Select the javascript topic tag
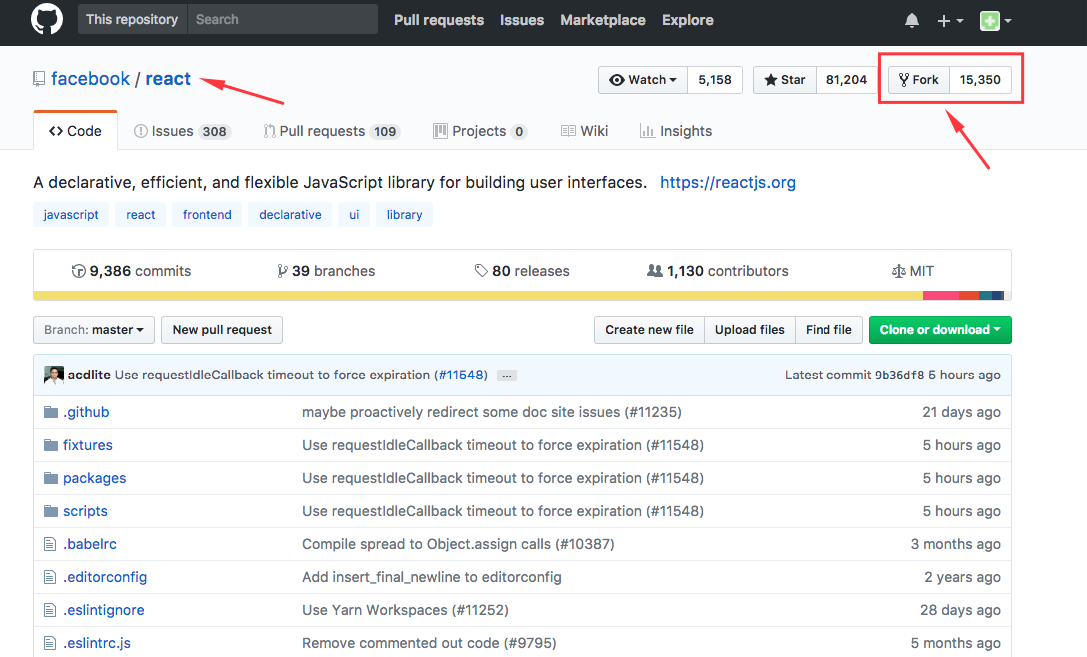The image size is (1087, 657). [x=71, y=215]
